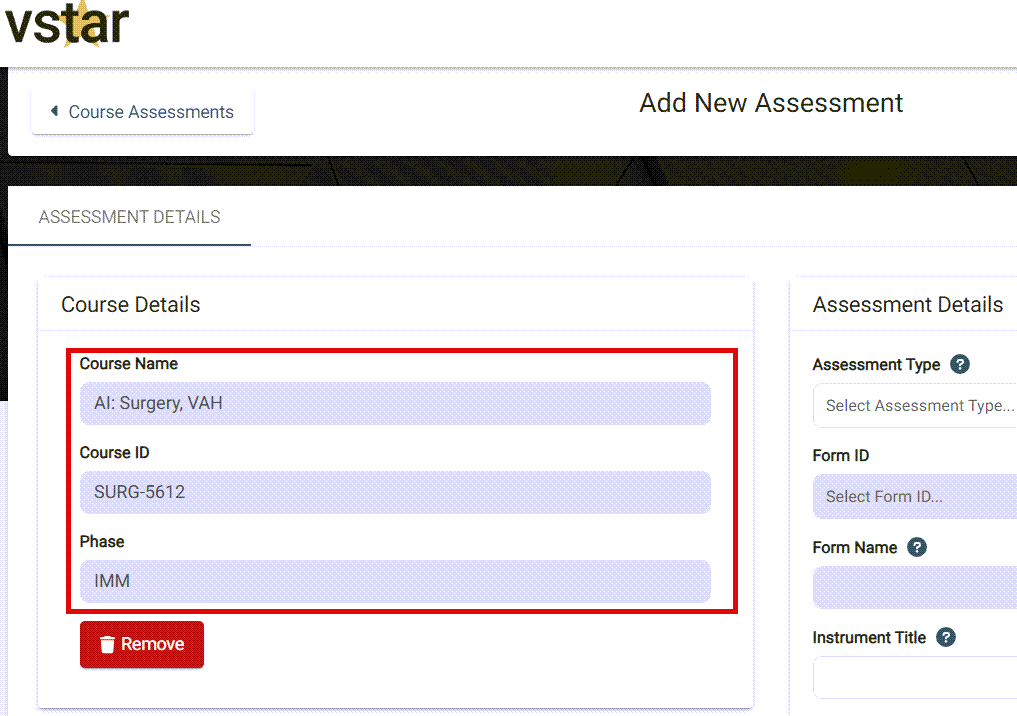The height and width of the screenshot is (716, 1017).
Task: Open help icon next to Instrument Title
Action: [x=946, y=637]
